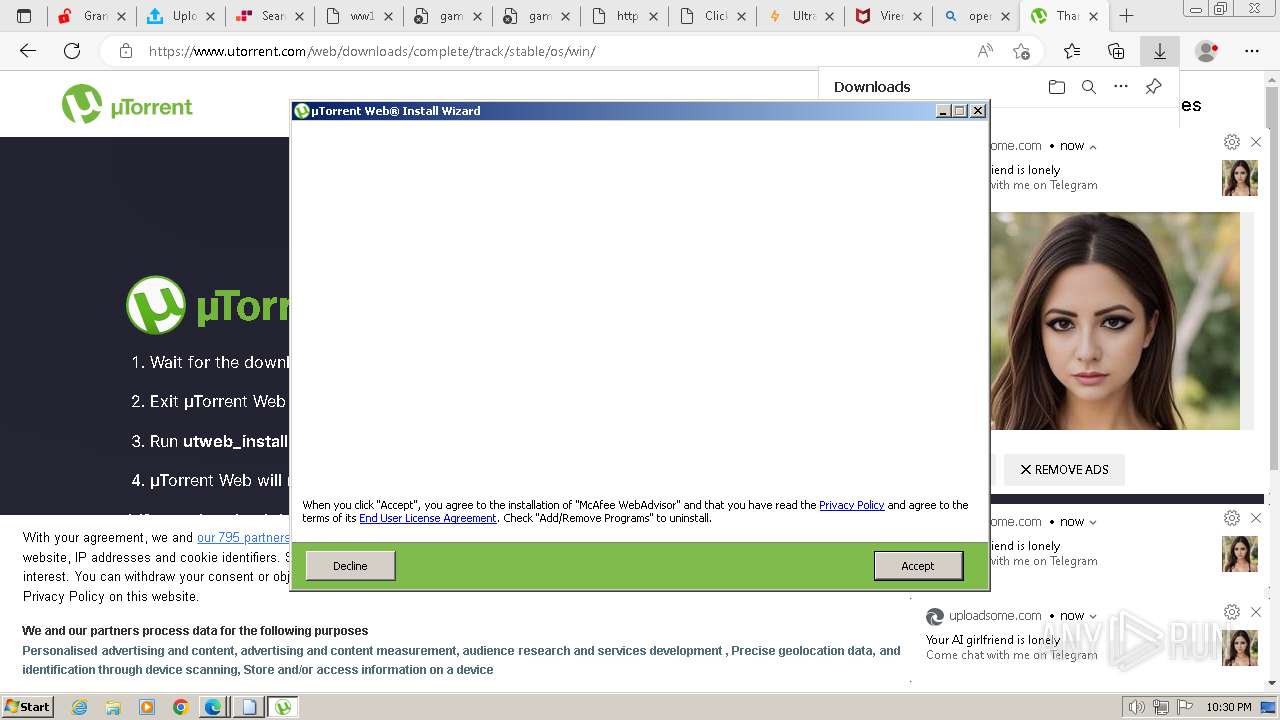Open settings gear of the middle notification

tap(1232, 518)
